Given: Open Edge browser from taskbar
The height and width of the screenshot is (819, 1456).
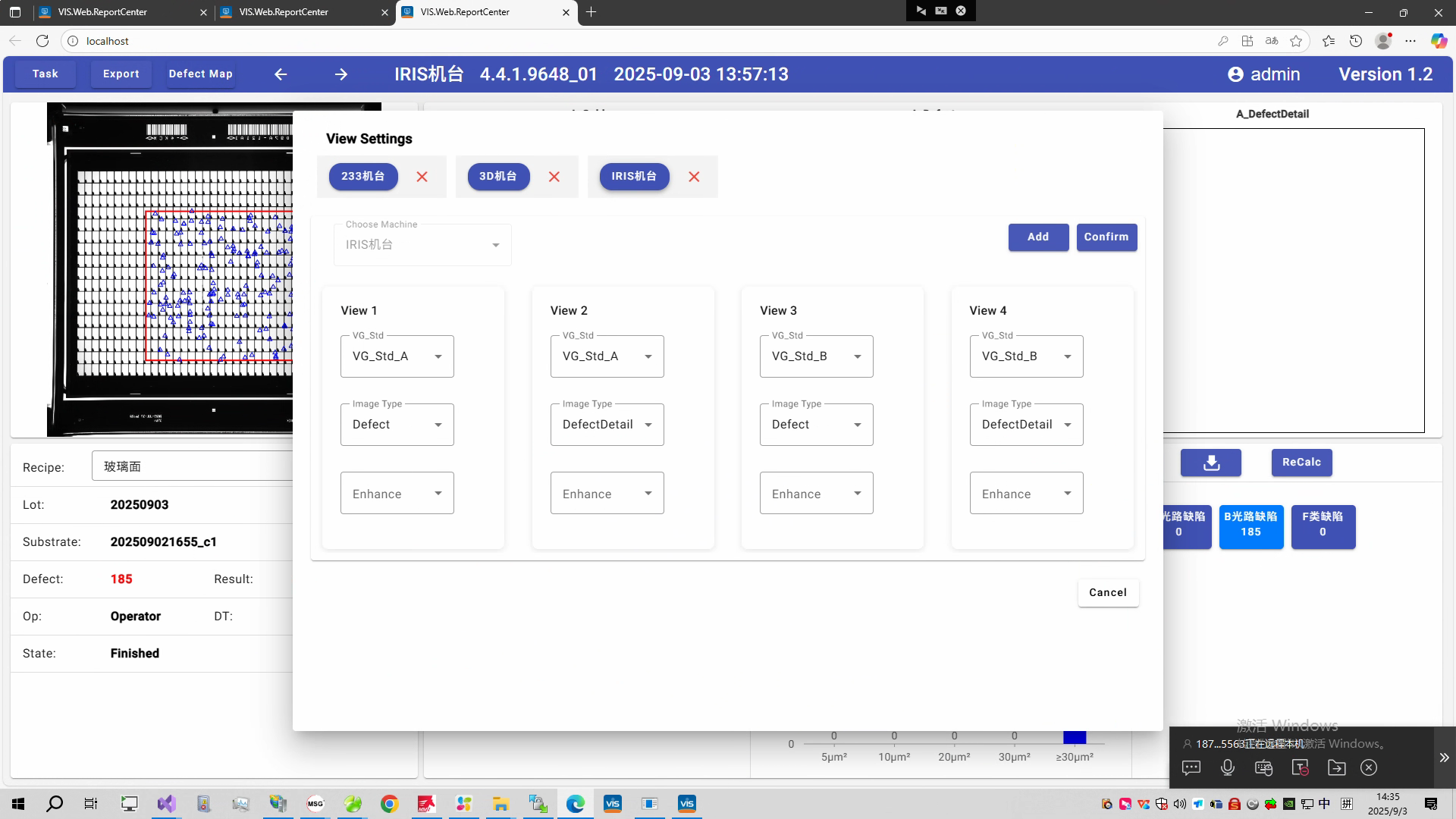Looking at the screenshot, I should [575, 804].
